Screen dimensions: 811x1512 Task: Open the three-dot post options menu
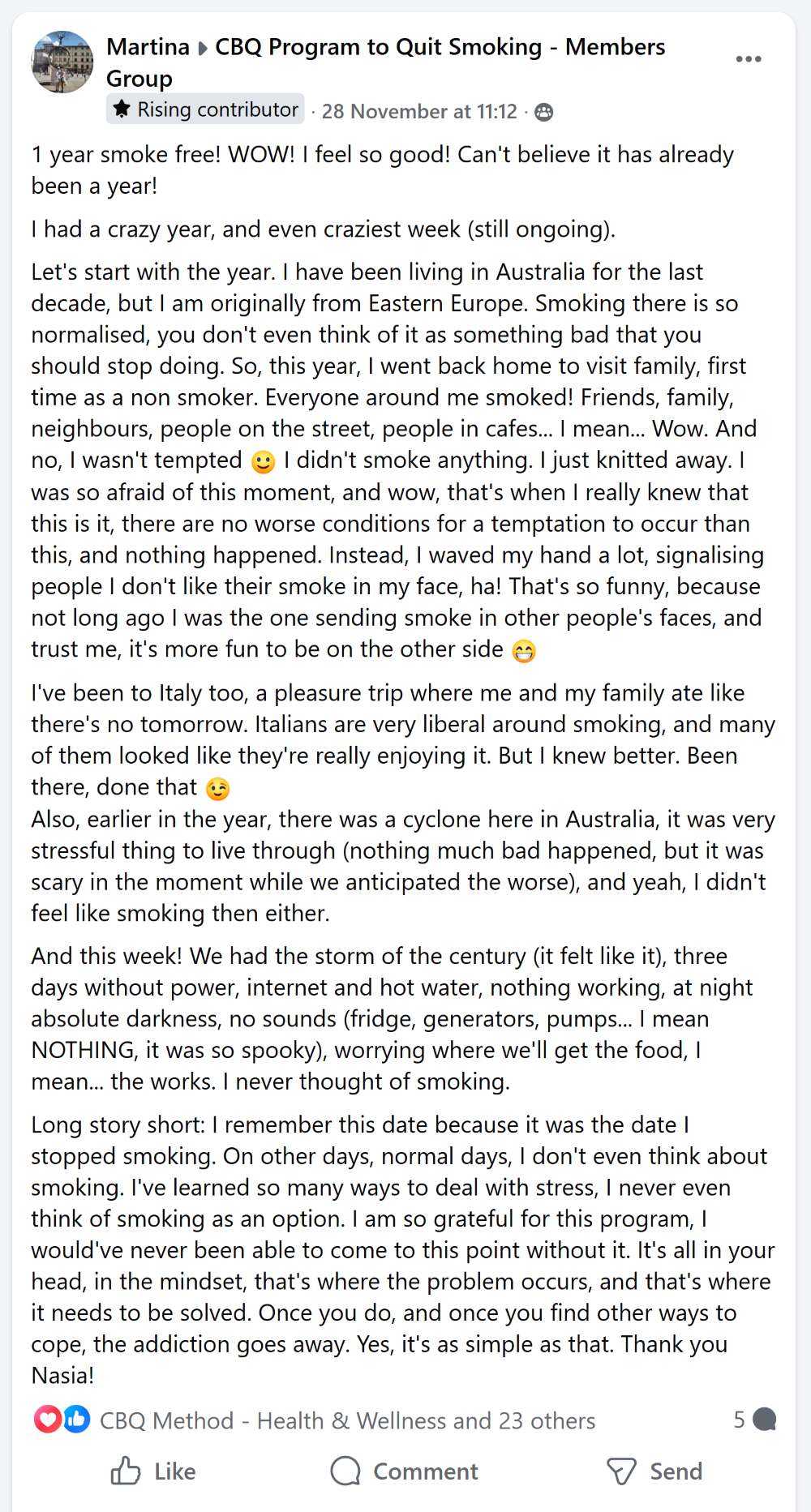[x=749, y=58]
